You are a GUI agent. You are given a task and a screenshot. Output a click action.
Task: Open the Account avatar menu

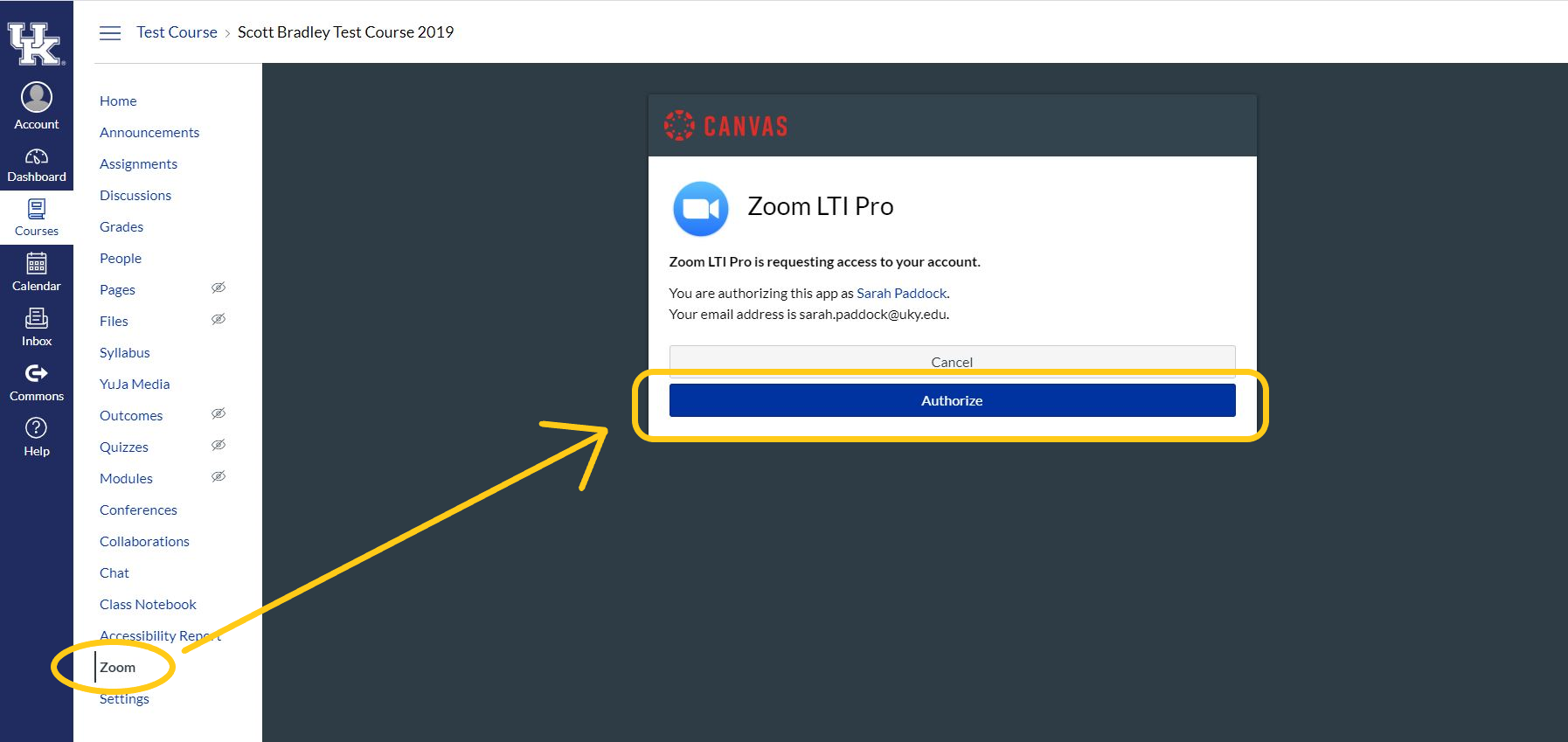[x=37, y=106]
